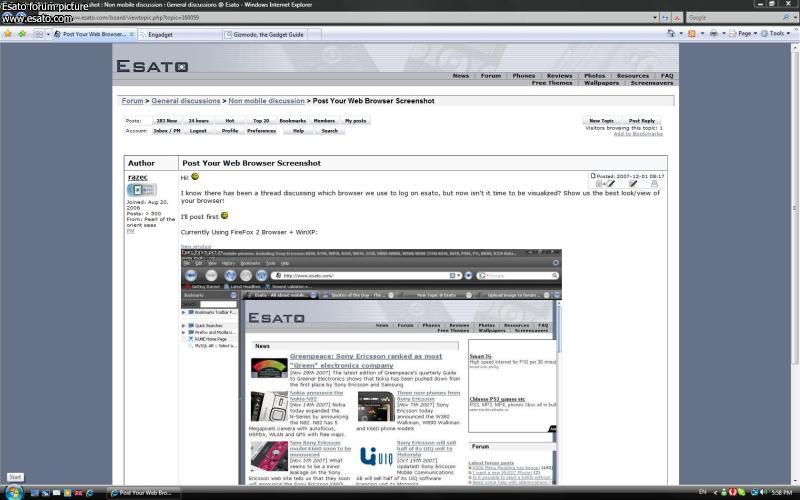
Task: Click the embedded Firefox screenshot image
Action: coord(371,366)
